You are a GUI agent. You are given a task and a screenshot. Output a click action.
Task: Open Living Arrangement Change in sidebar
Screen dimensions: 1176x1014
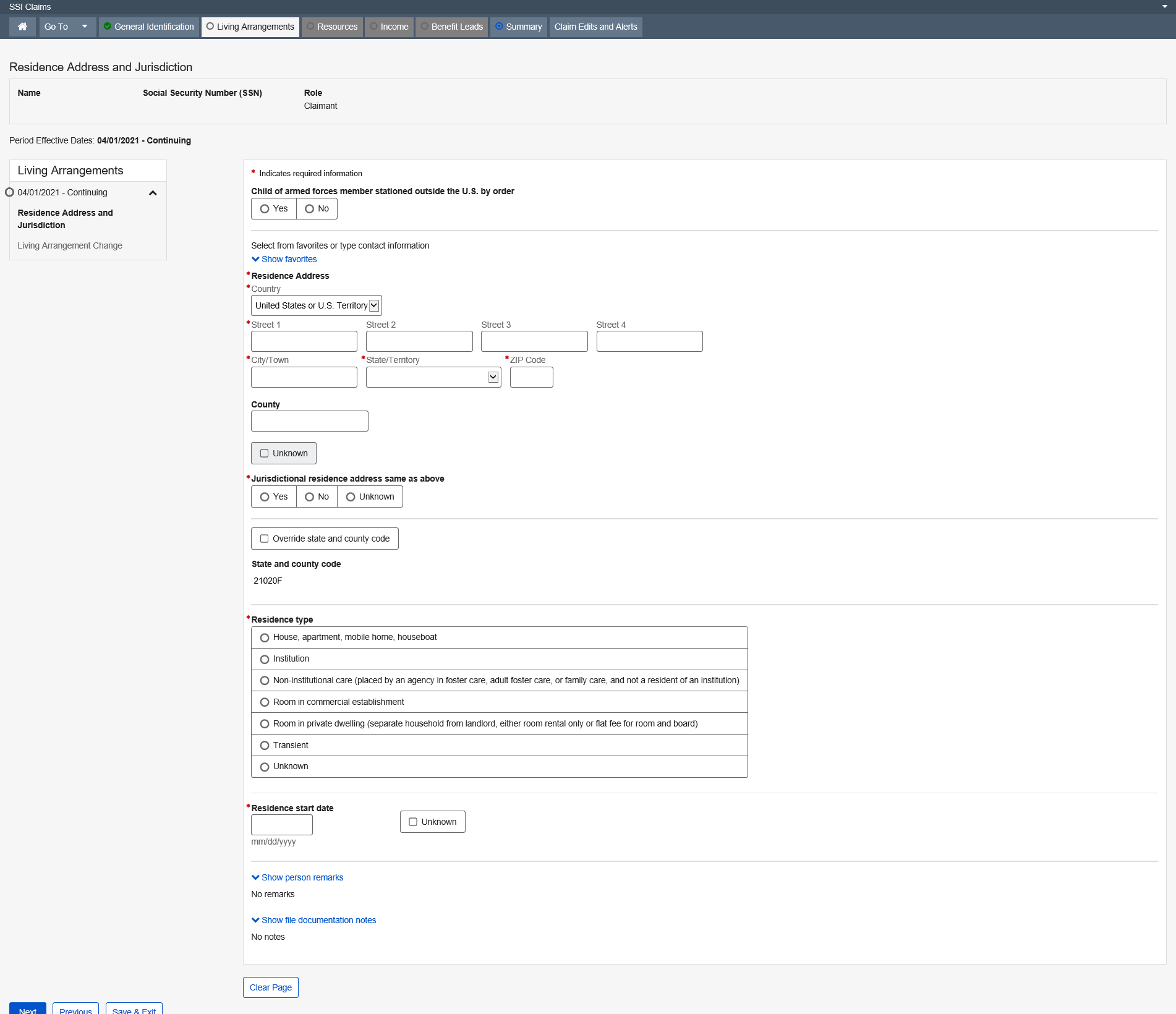(70, 245)
